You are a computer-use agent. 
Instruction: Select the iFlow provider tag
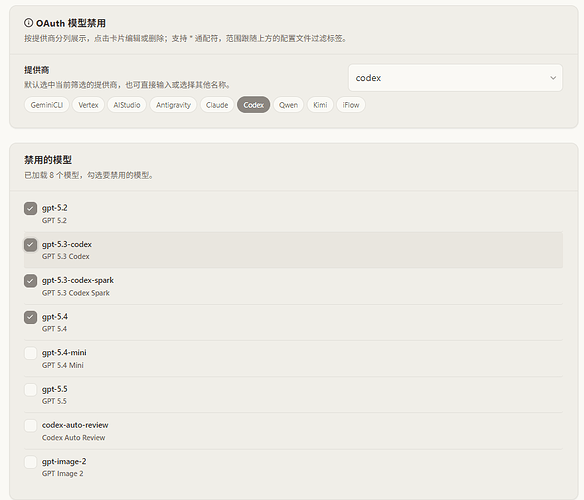pos(351,105)
